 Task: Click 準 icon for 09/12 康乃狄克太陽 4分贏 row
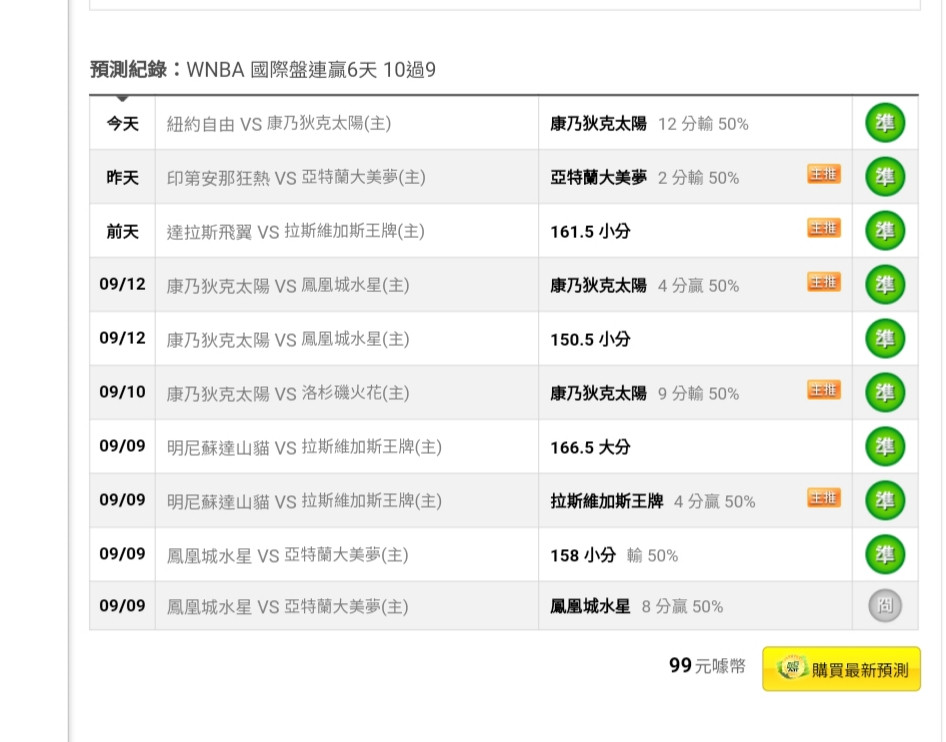(884, 285)
